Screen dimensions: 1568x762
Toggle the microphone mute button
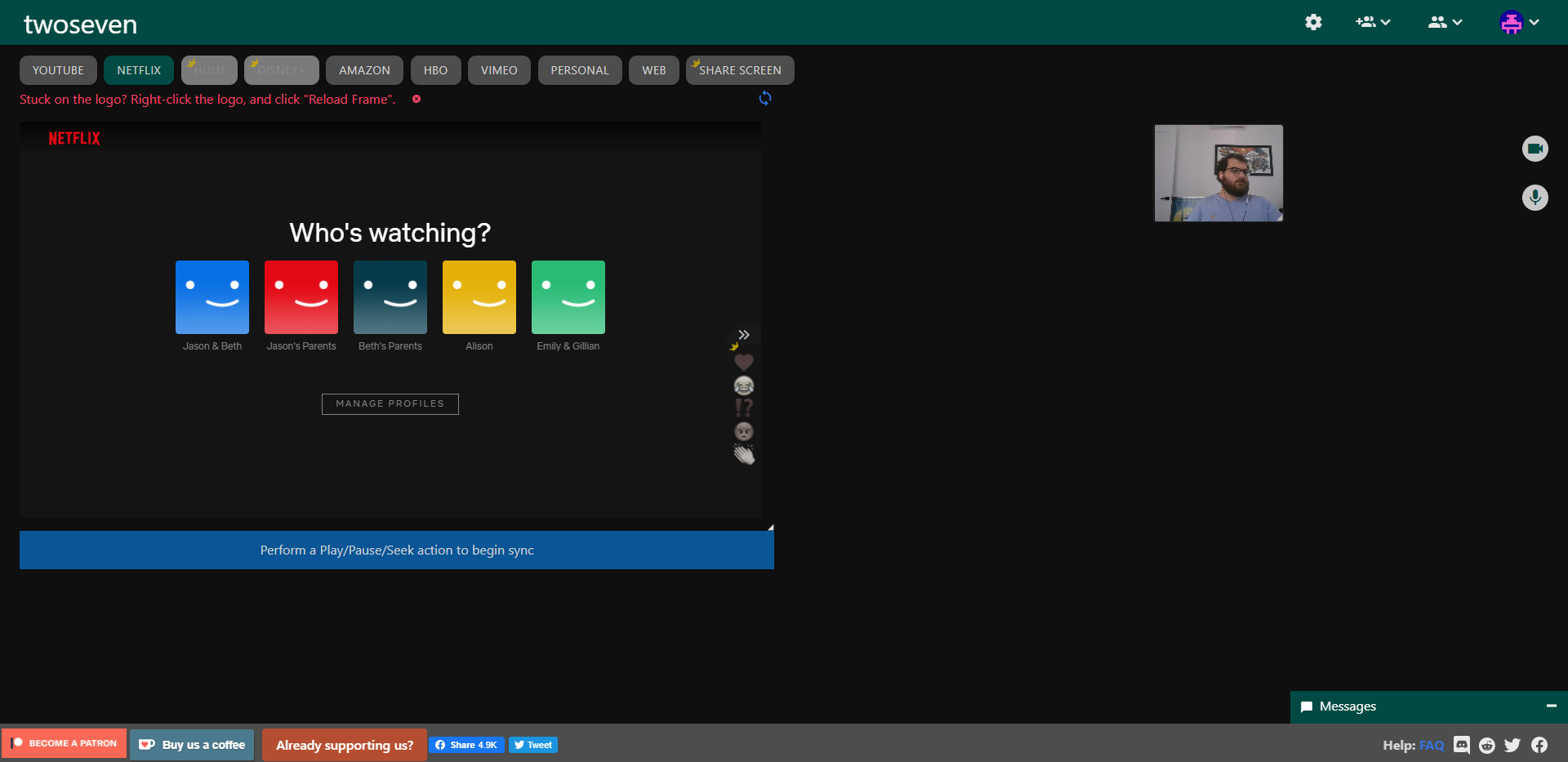click(1535, 198)
